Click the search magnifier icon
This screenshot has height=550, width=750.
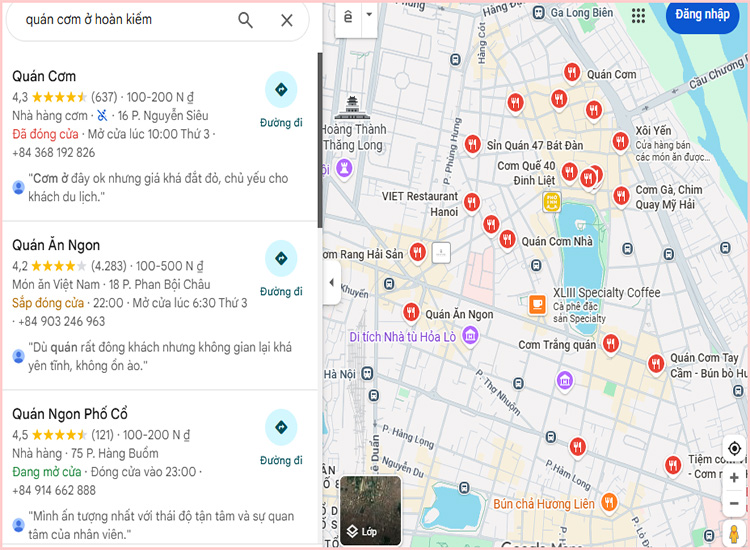[x=245, y=20]
